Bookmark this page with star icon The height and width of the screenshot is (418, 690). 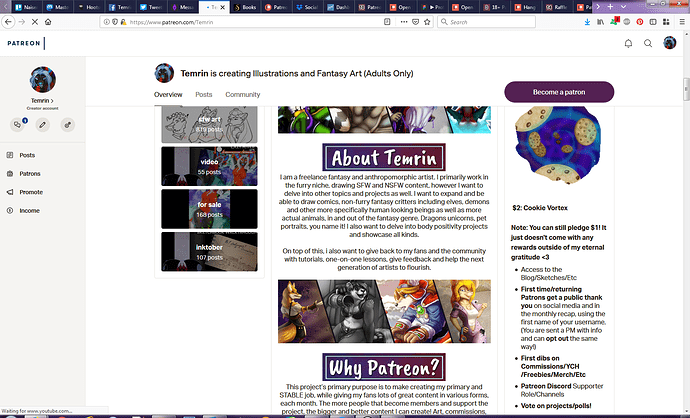[427, 22]
